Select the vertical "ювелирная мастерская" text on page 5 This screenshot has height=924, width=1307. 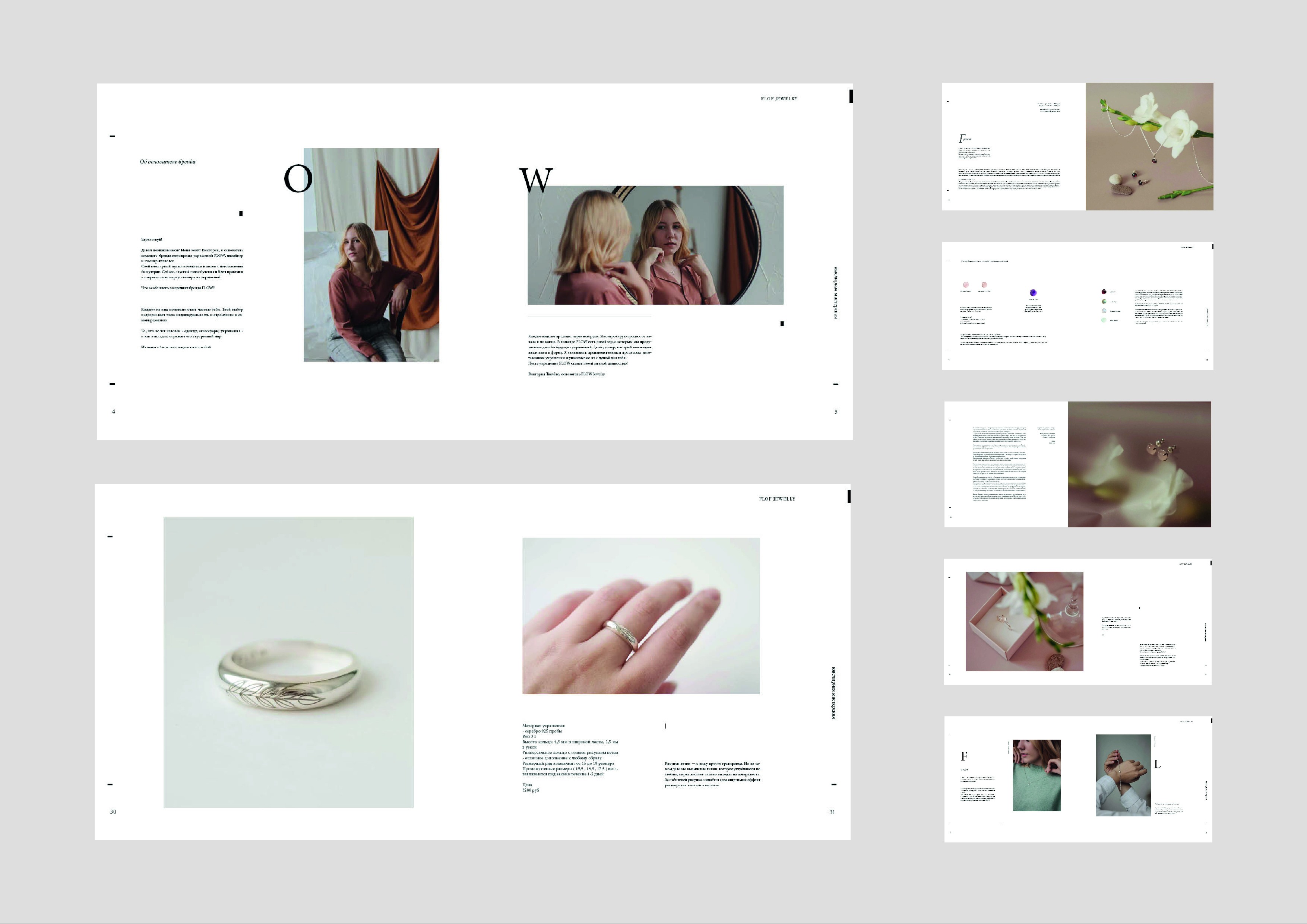point(836,292)
